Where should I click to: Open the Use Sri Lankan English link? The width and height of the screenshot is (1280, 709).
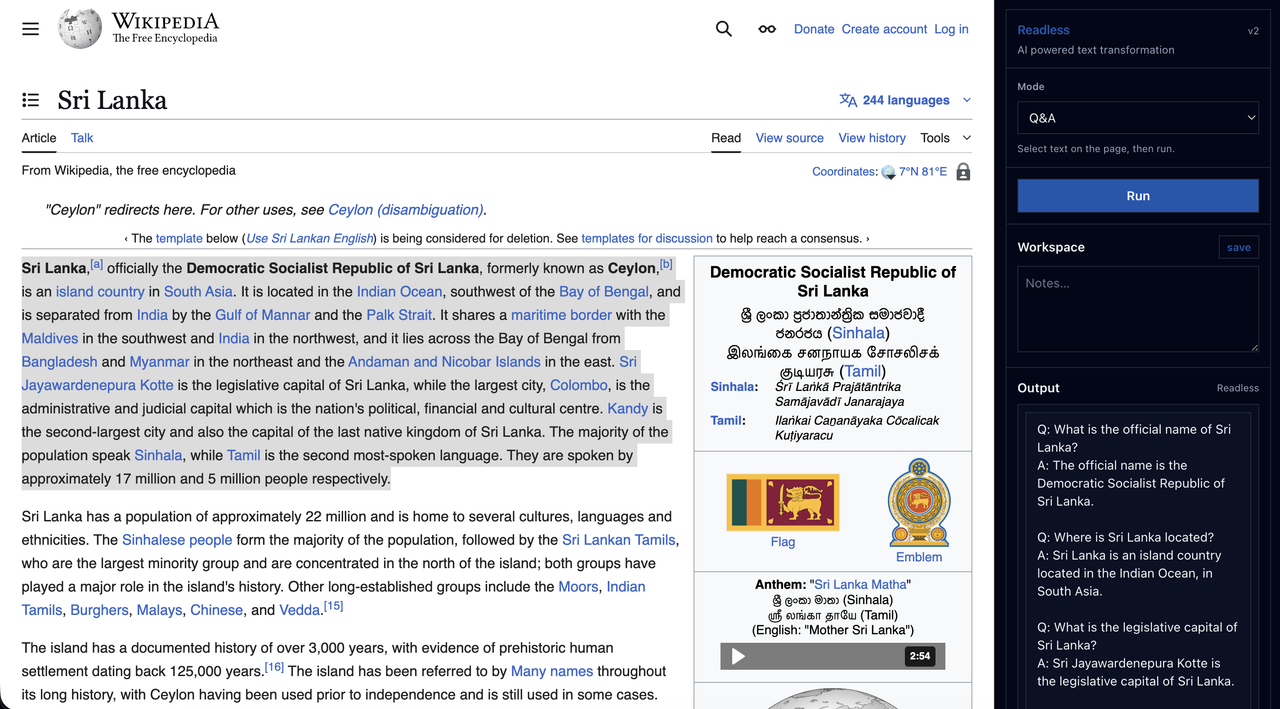(x=310, y=238)
